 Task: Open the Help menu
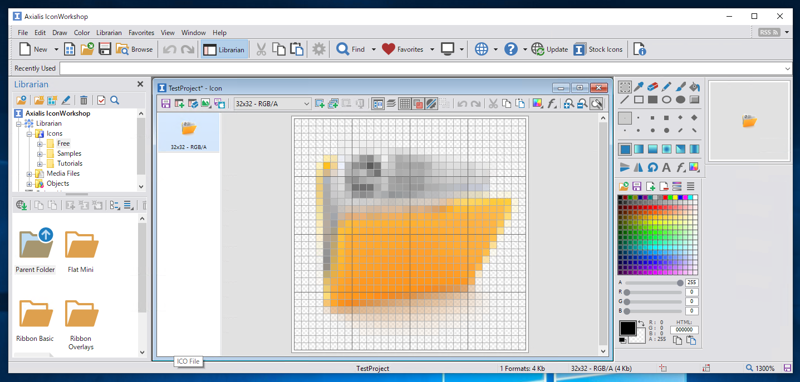pos(219,33)
